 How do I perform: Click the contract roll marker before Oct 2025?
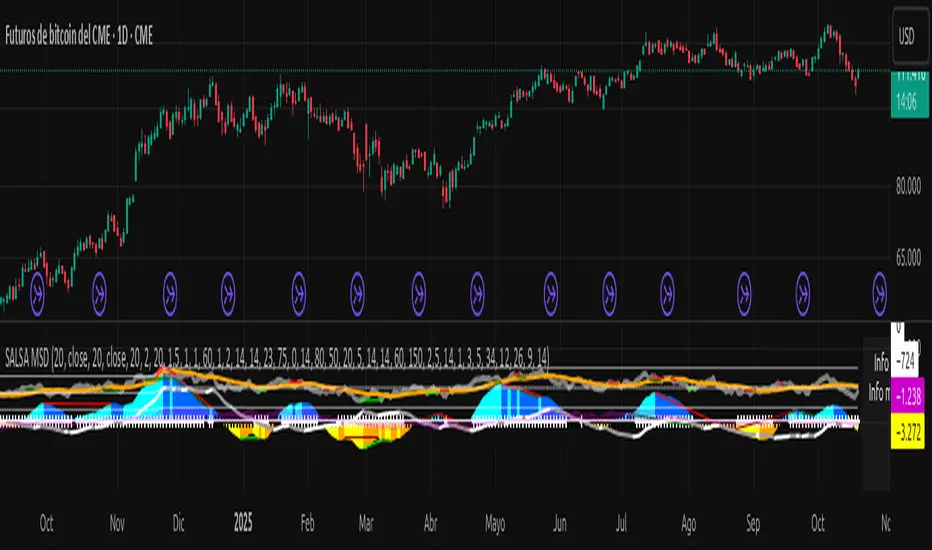(x=803, y=293)
